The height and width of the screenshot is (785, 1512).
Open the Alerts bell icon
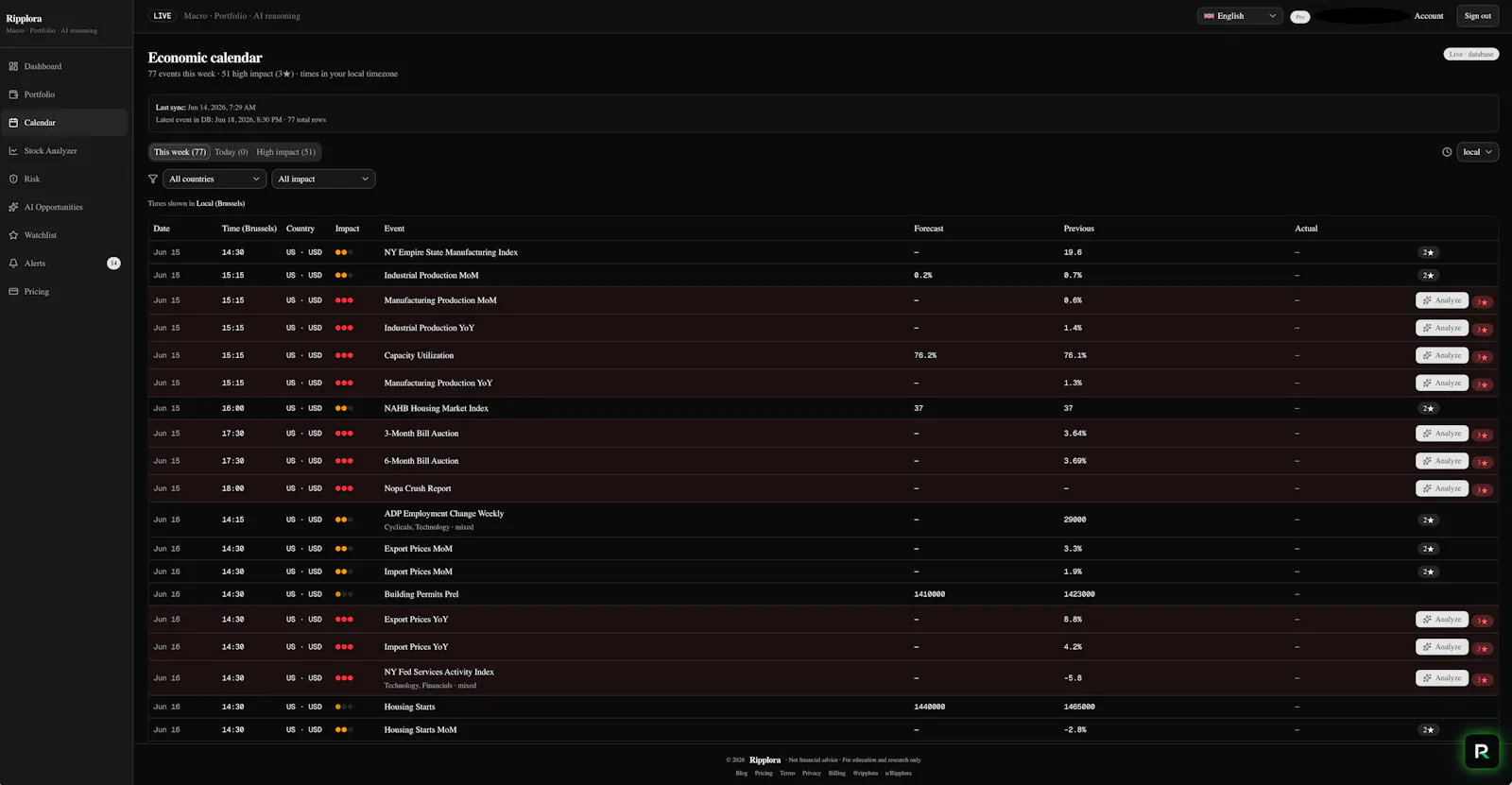pyautogui.click(x=13, y=264)
